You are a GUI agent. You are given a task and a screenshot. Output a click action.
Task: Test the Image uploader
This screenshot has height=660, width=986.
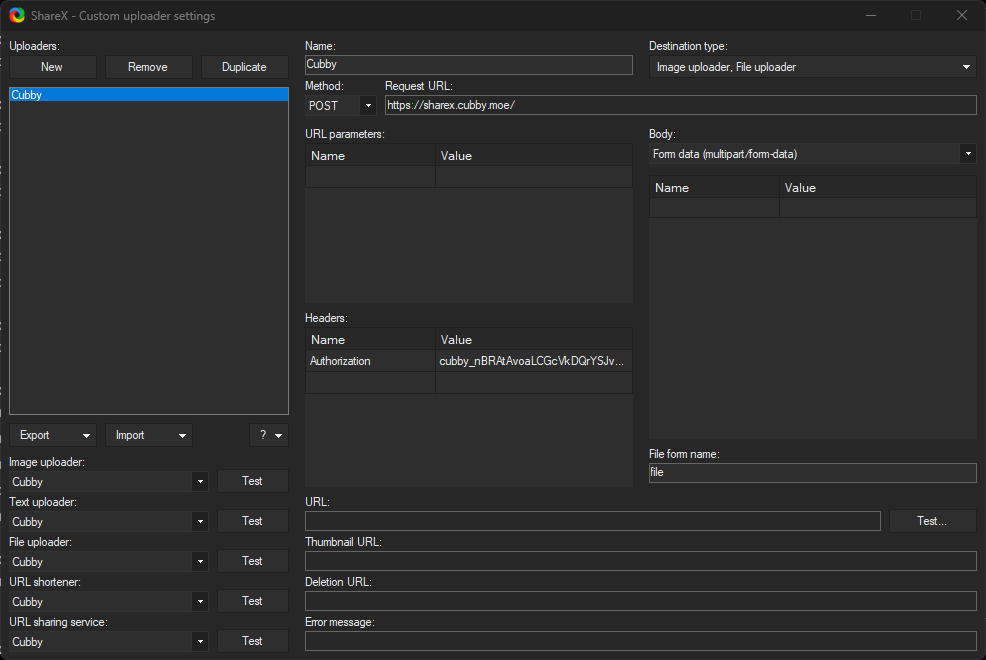click(x=253, y=481)
